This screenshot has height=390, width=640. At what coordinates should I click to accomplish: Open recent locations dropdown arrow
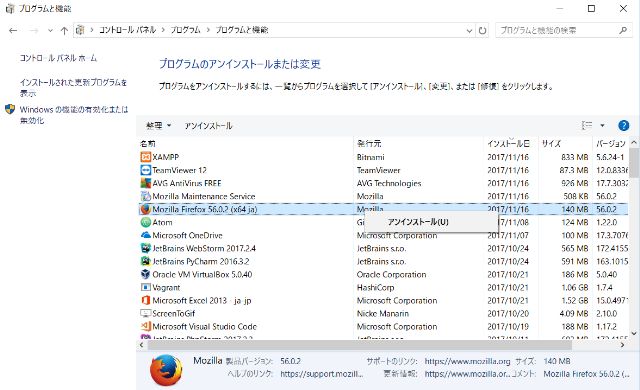coord(50,30)
